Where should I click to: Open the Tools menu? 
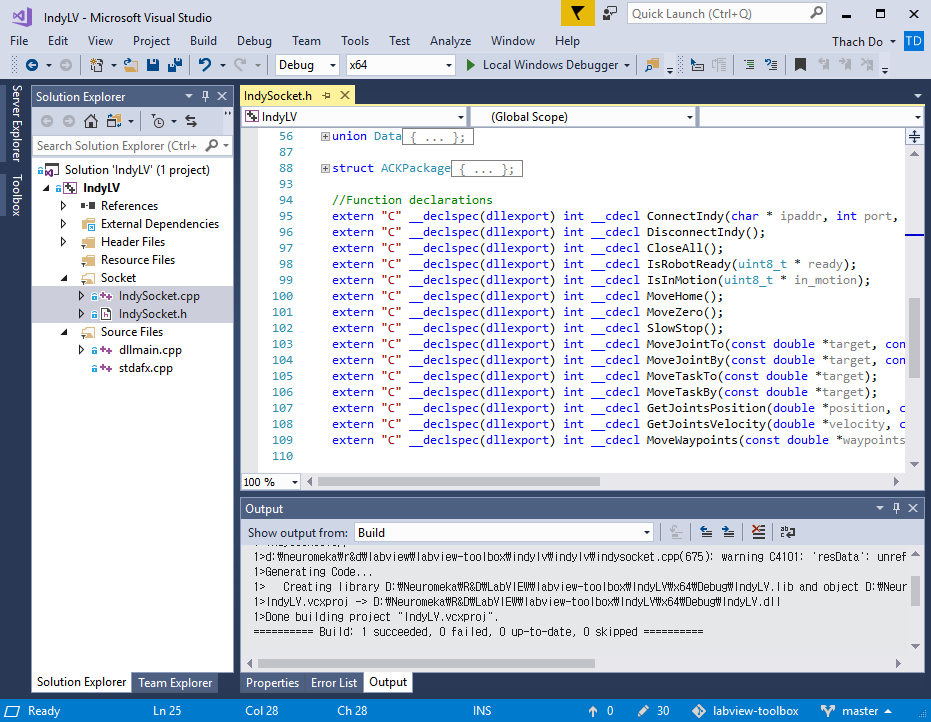(354, 41)
